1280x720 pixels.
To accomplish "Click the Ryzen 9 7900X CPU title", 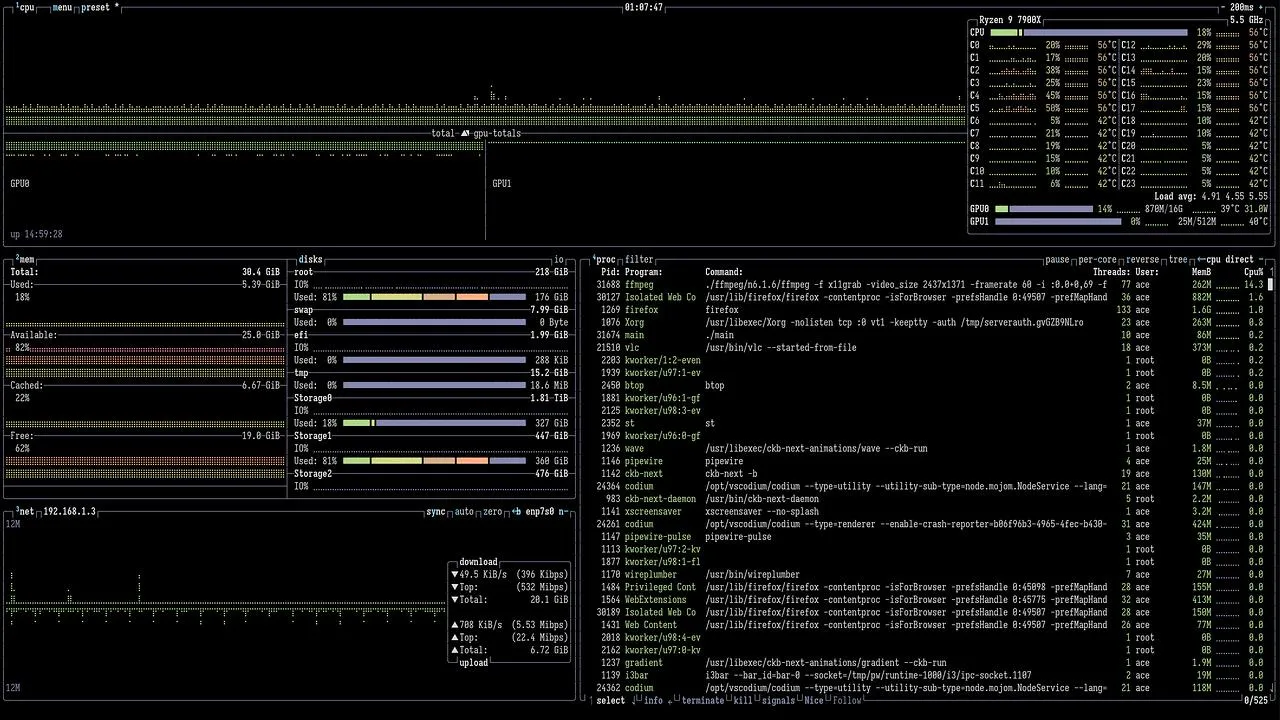I will [x=1010, y=20].
